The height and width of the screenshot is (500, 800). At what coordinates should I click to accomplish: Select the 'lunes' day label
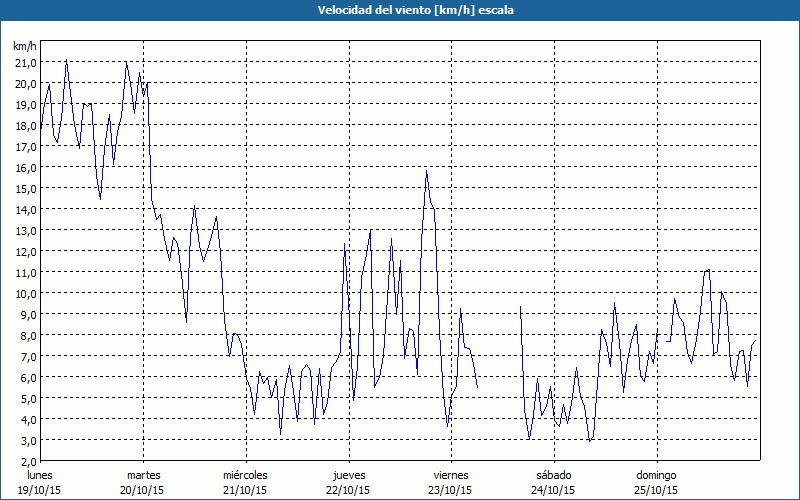coord(40,474)
